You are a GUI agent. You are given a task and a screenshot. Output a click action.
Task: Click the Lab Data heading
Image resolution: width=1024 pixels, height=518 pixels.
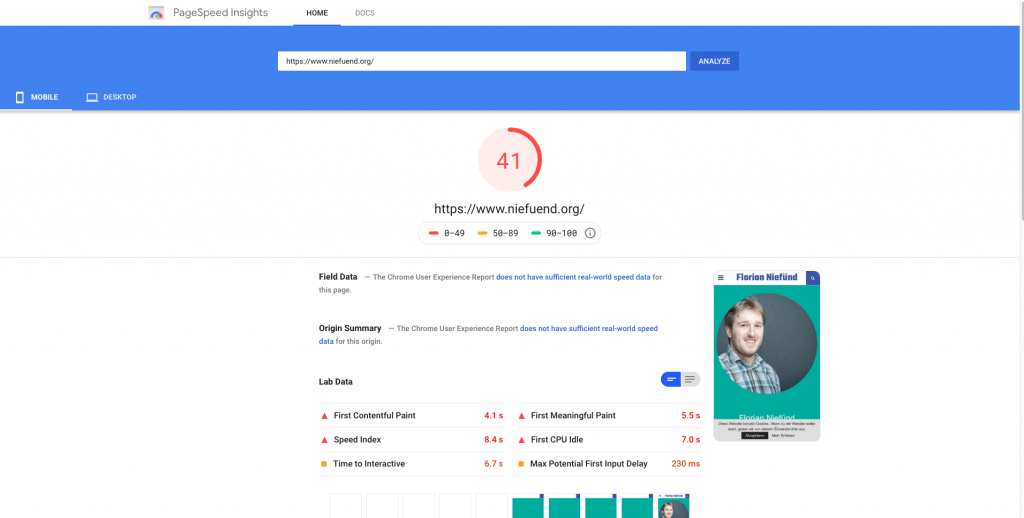tap(336, 381)
